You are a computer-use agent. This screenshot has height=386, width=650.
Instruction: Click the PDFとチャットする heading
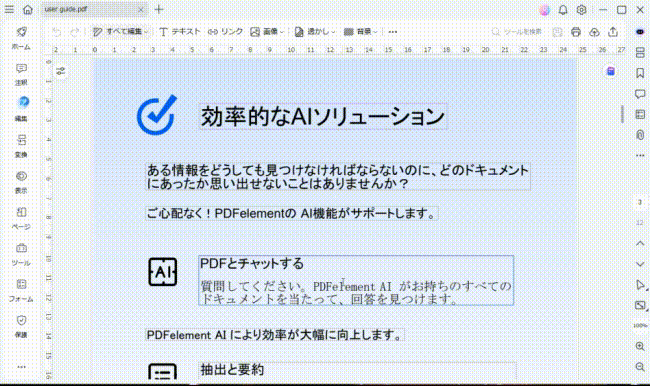tap(252, 264)
